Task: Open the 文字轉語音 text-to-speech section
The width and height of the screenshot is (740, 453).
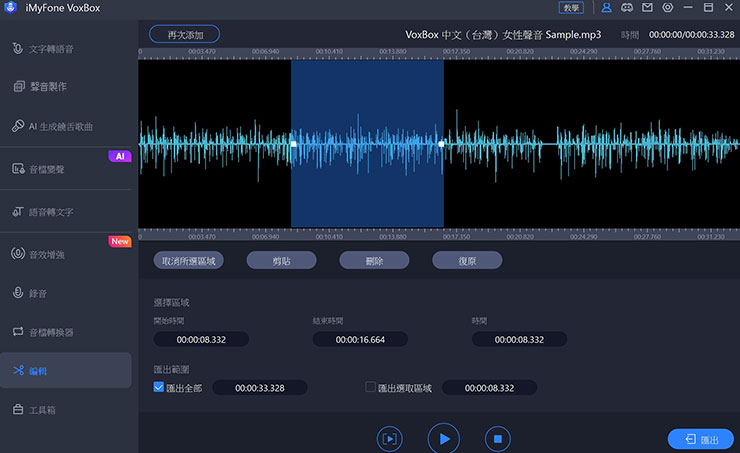Action: pos(66,49)
